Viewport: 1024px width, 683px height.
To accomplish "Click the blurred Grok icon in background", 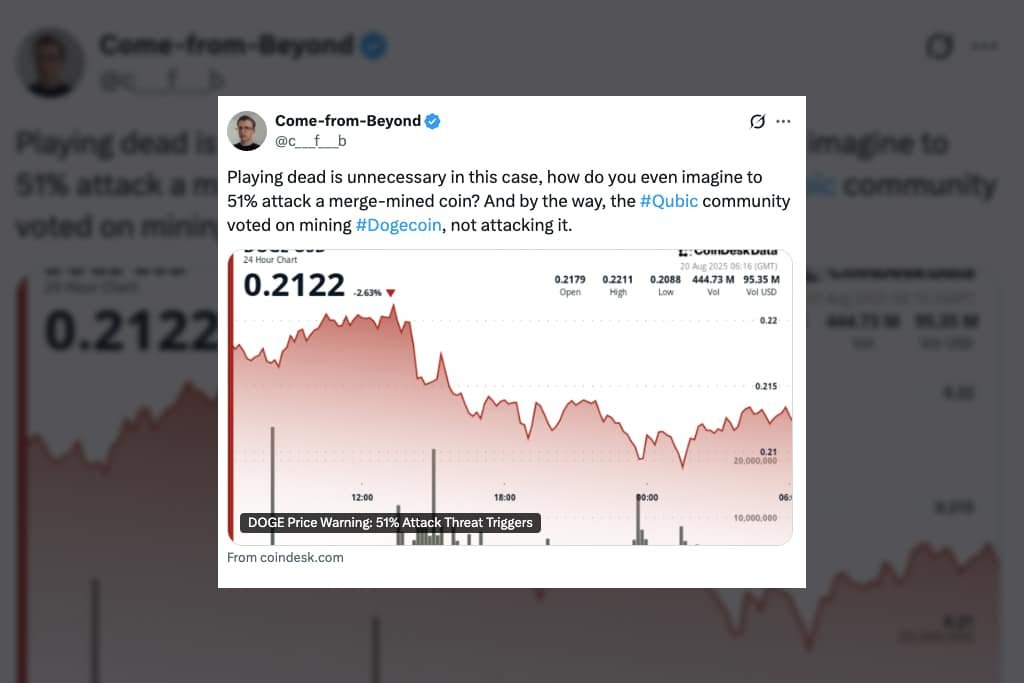I will click(939, 47).
